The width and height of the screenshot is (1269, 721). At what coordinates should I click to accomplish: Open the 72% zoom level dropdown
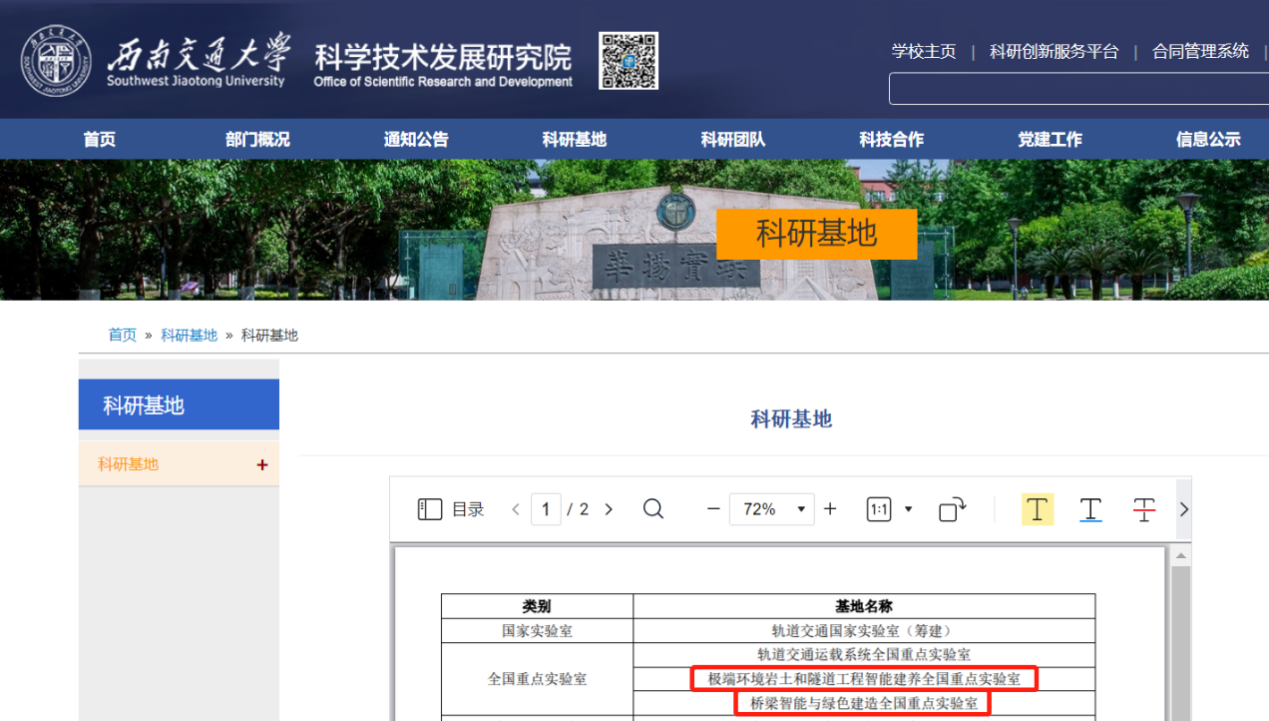(771, 509)
